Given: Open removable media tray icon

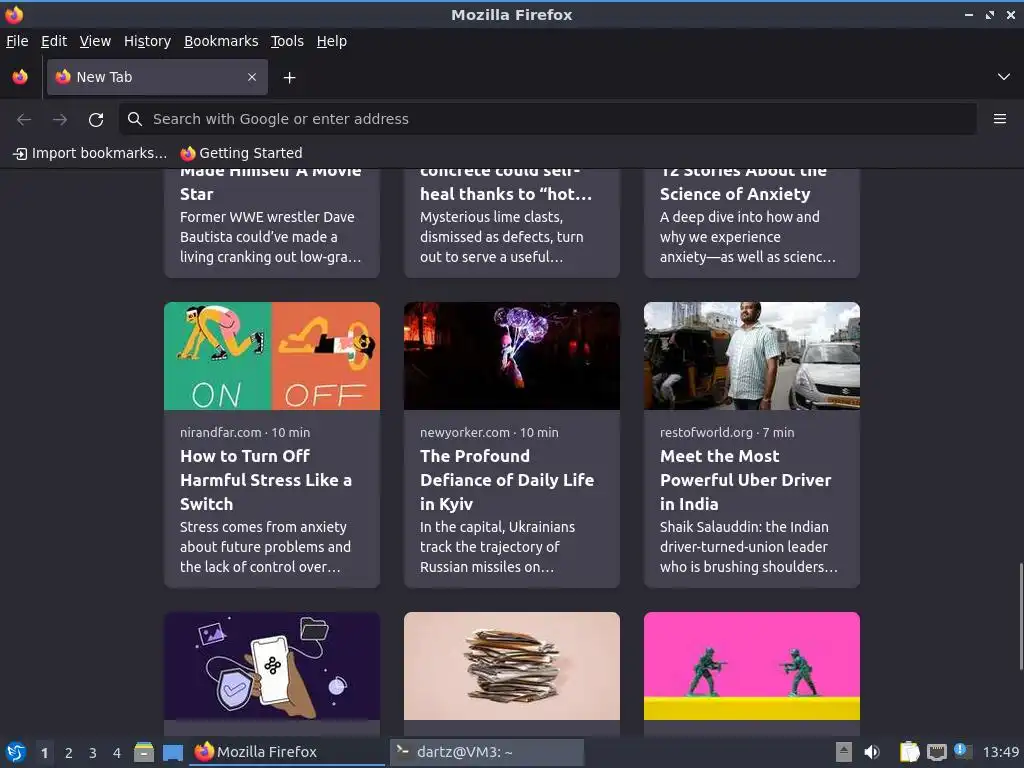Looking at the screenshot, I should [x=844, y=752].
